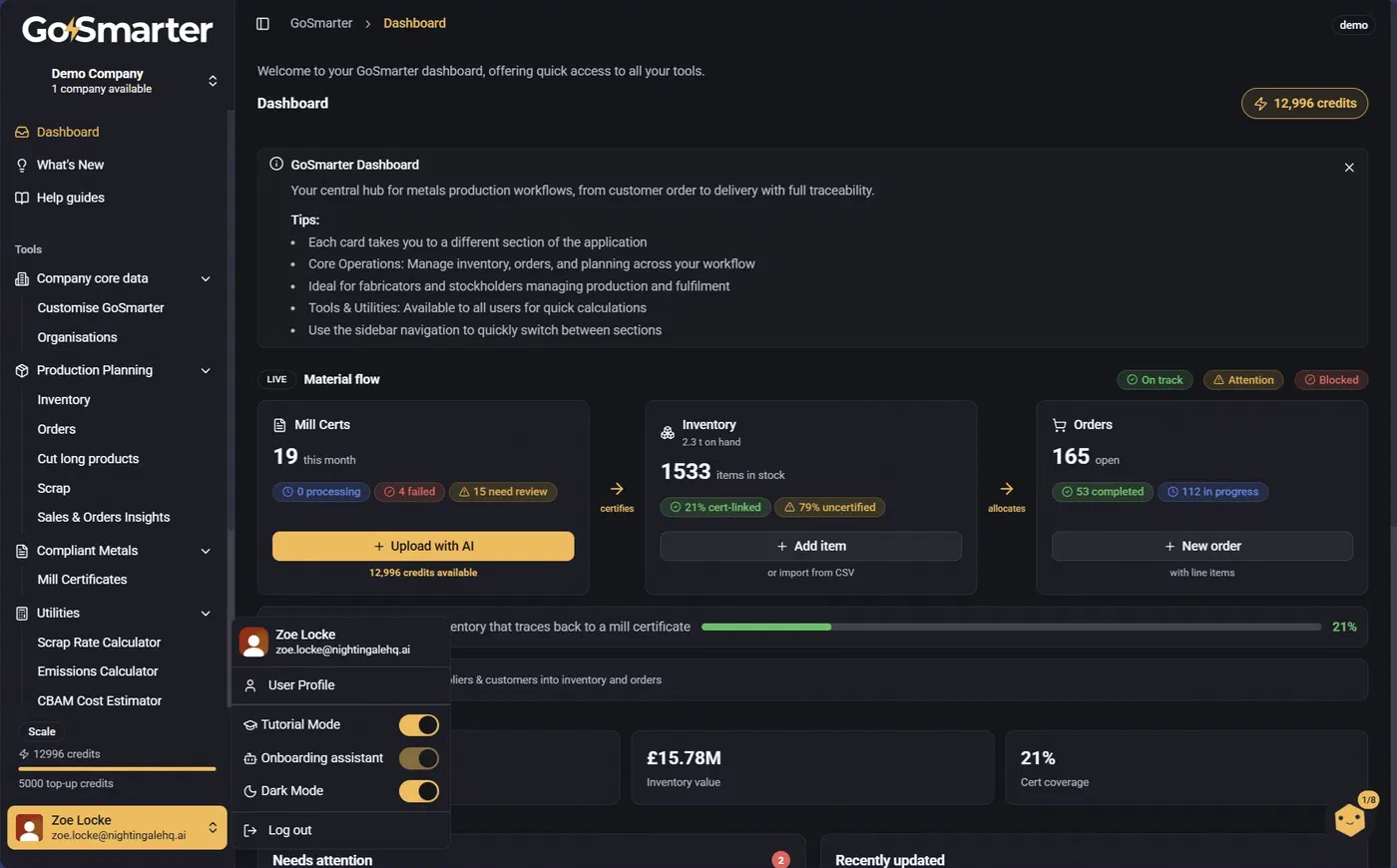Collapse the Company core data section
Viewport: 1397px width, 868px height.
[206, 278]
